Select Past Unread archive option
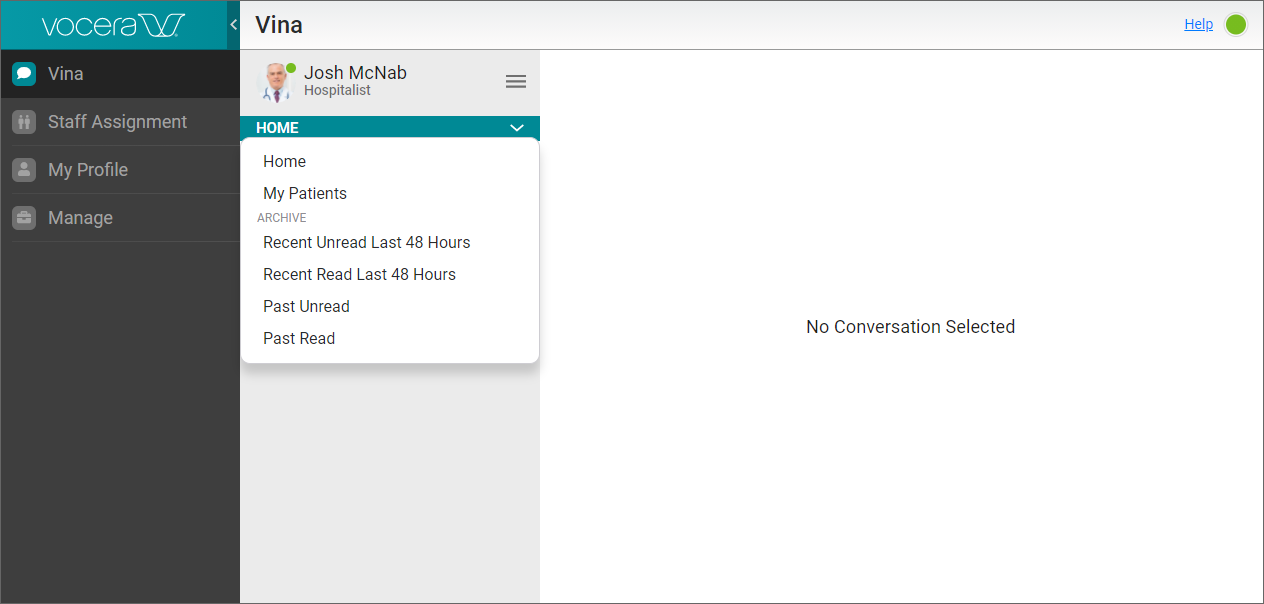This screenshot has height=604, width=1264. tap(306, 306)
